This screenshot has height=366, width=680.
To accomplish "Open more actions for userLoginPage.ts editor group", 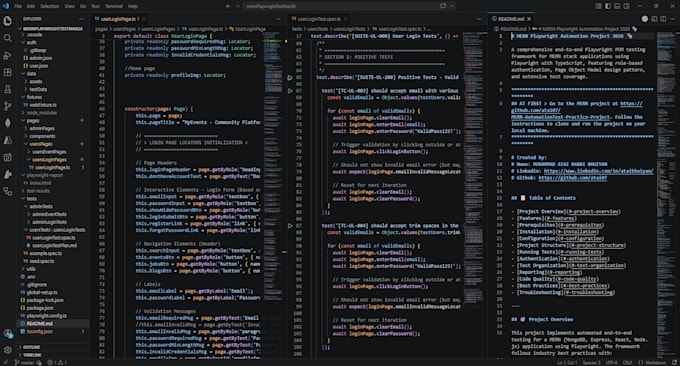I will coord(278,19).
